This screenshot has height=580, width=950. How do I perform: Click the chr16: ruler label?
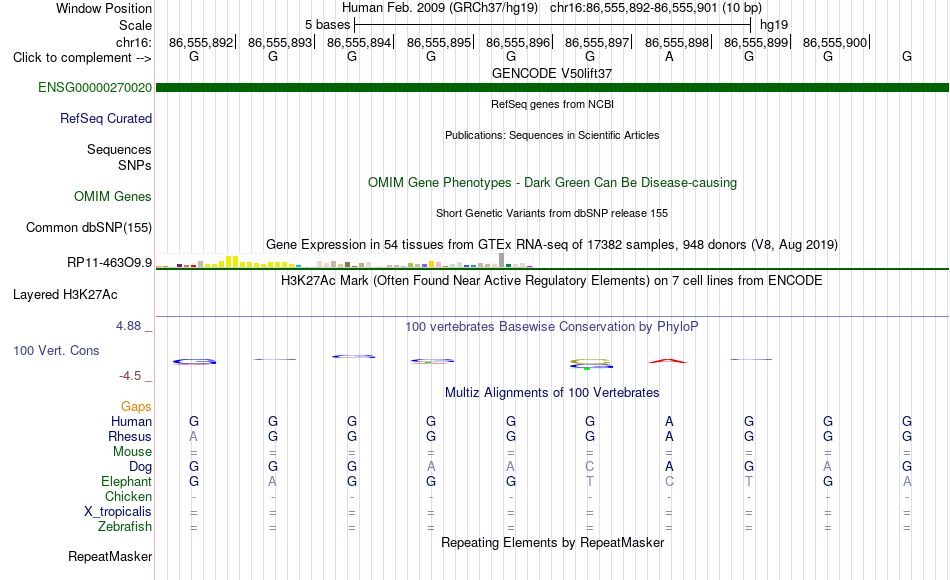133,42
